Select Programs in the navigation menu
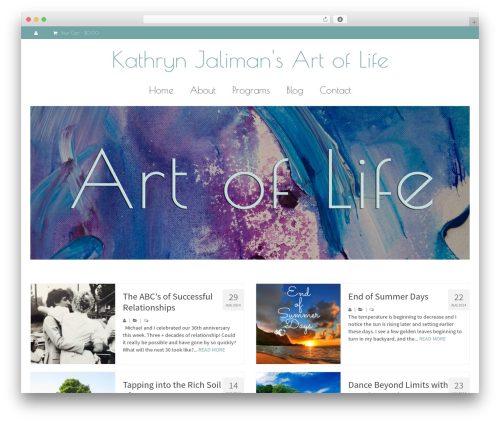Screen dimensions: 500x423 click(251, 91)
